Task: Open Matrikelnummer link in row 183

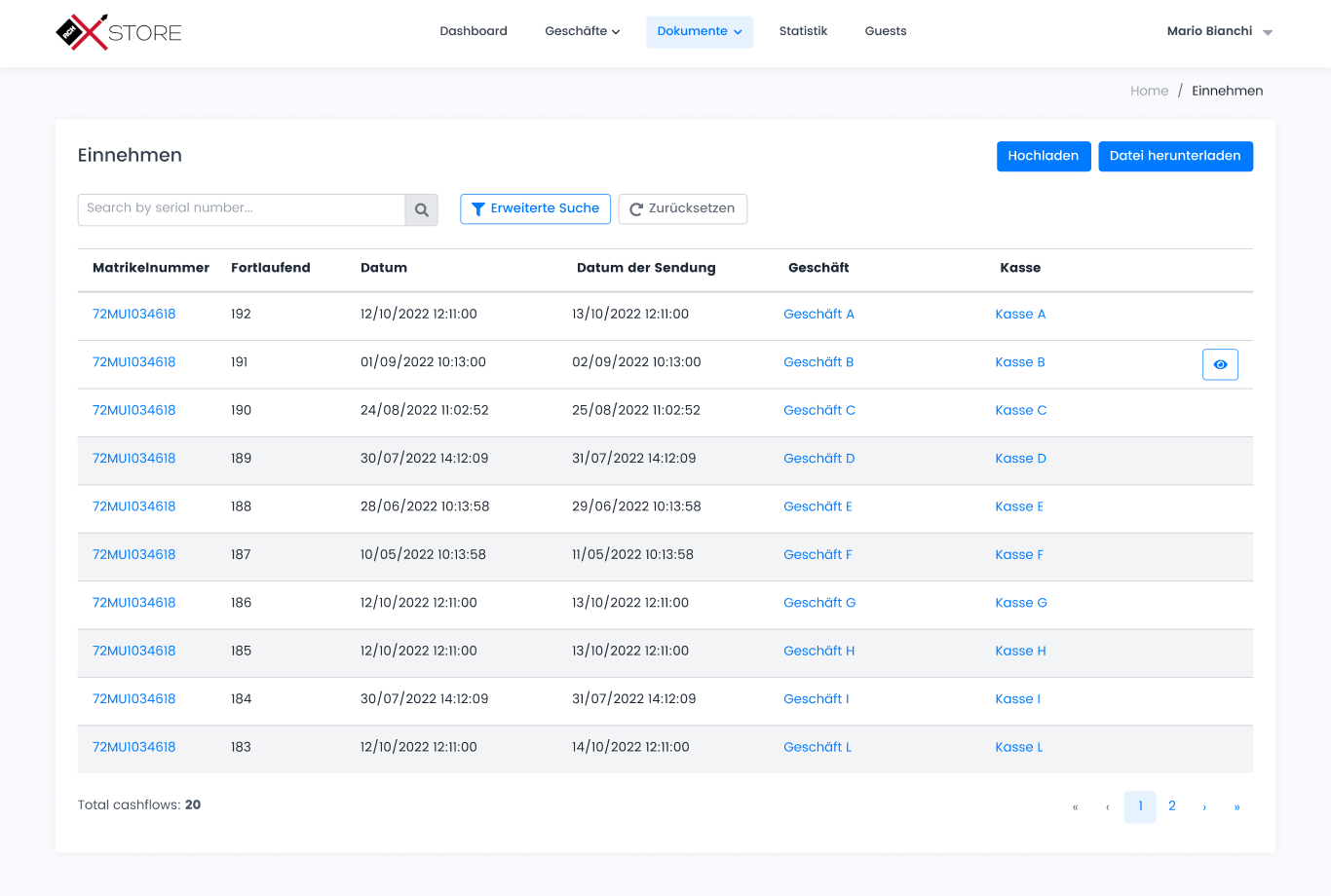Action: coord(134,747)
